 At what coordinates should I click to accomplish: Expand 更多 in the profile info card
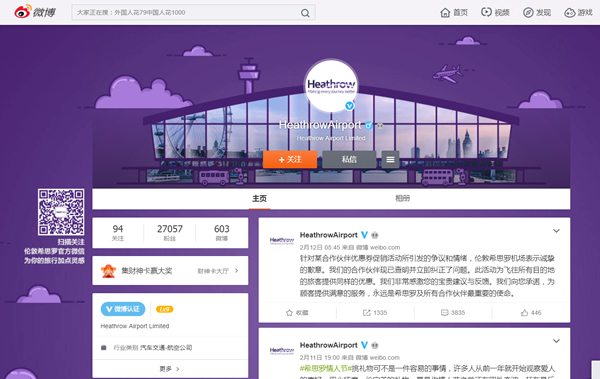click(170, 369)
